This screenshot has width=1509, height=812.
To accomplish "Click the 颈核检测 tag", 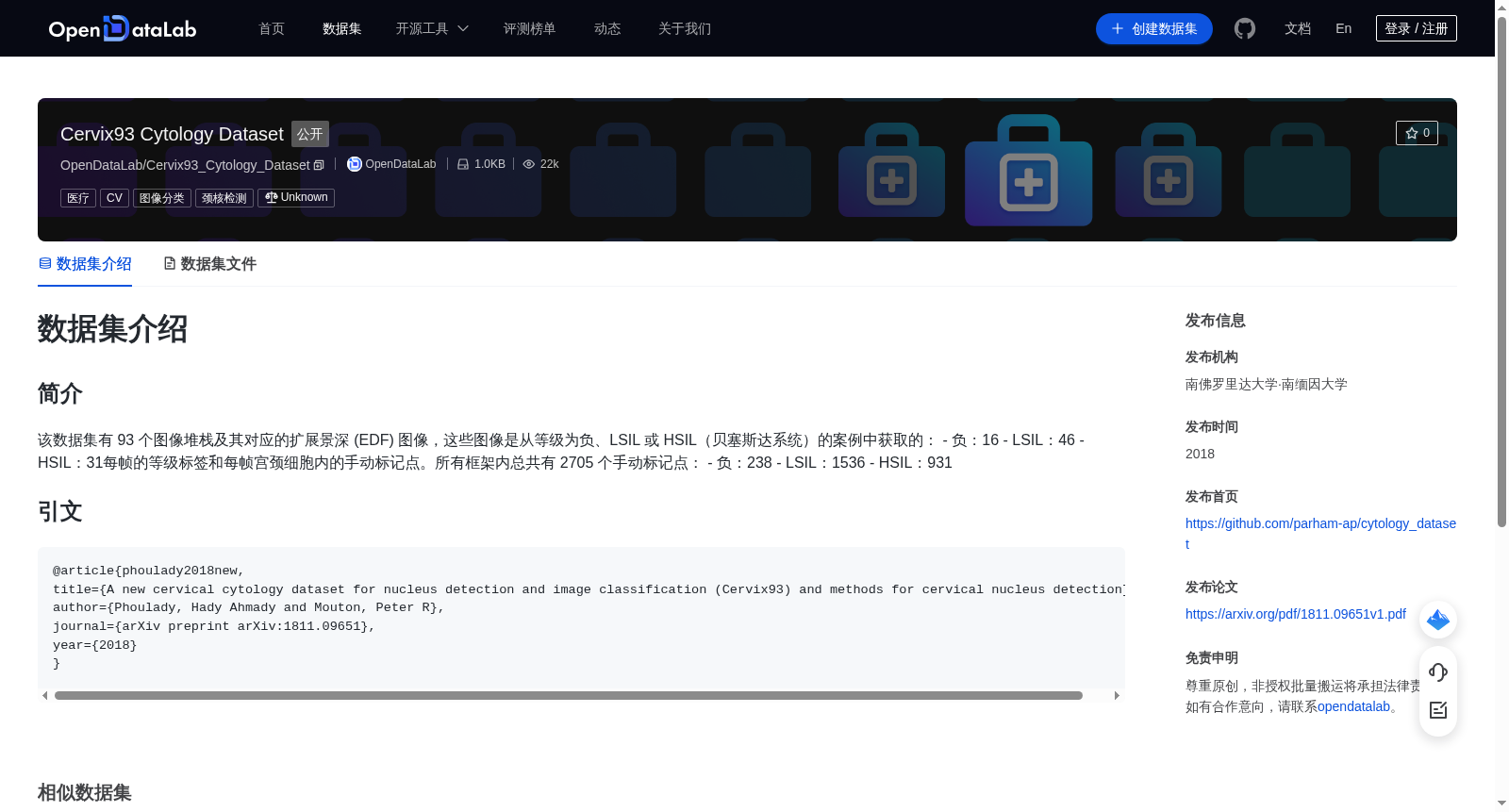I will (x=224, y=198).
